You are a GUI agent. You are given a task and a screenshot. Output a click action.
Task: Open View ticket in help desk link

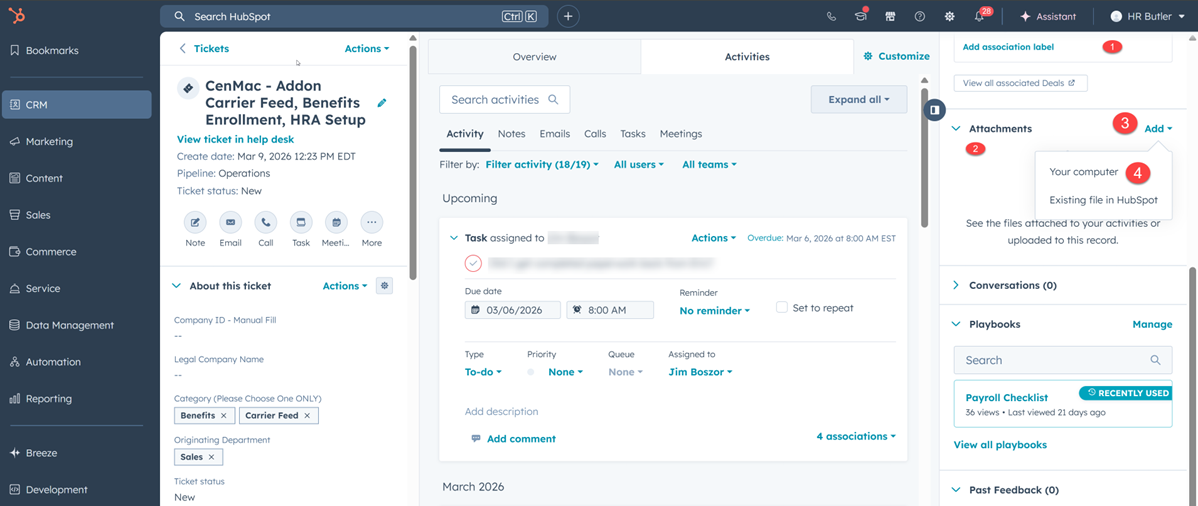coord(235,140)
